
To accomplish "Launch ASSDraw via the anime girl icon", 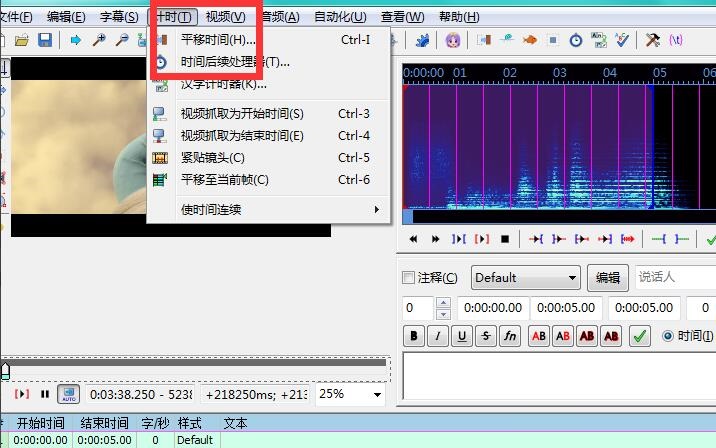I will coord(453,40).
